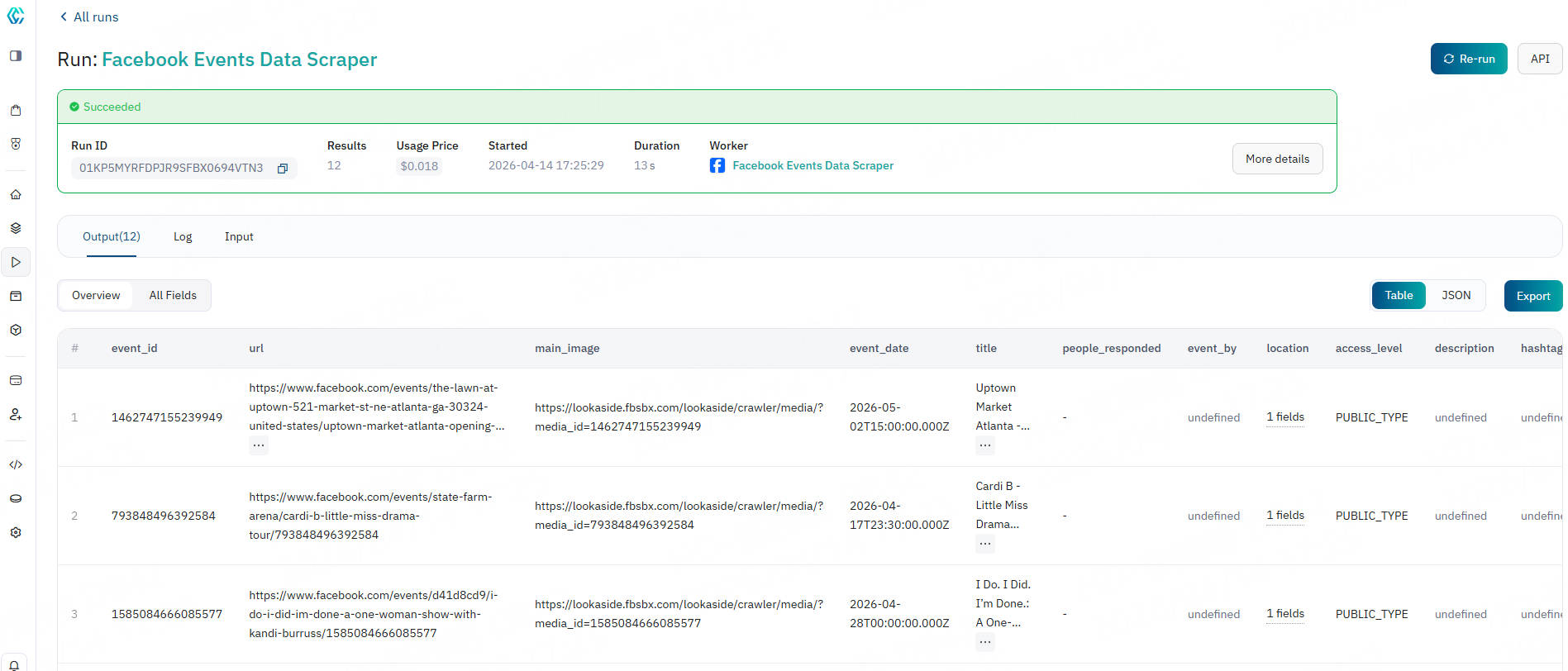
Task: Expand the Cardi B title text
Action: point(985,544)
